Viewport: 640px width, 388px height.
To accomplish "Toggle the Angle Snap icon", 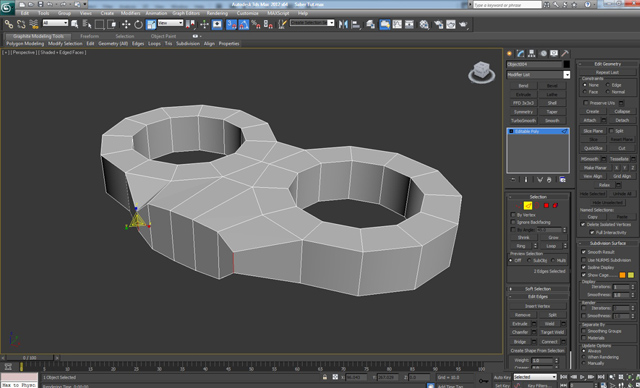I will pyautogui.click(x=244, y=24).
